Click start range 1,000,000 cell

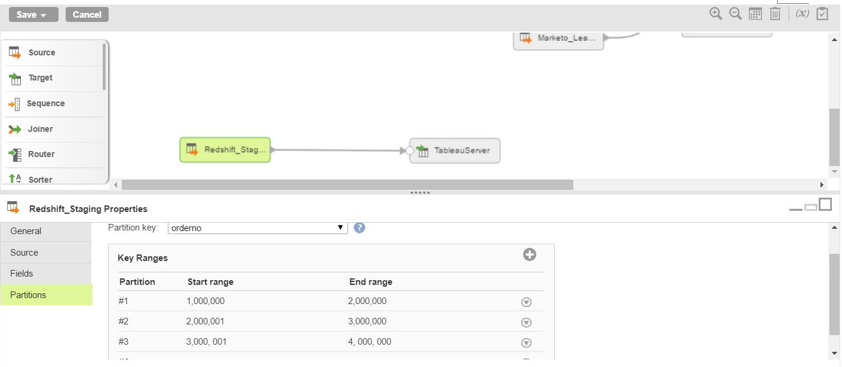pos(205,301)
